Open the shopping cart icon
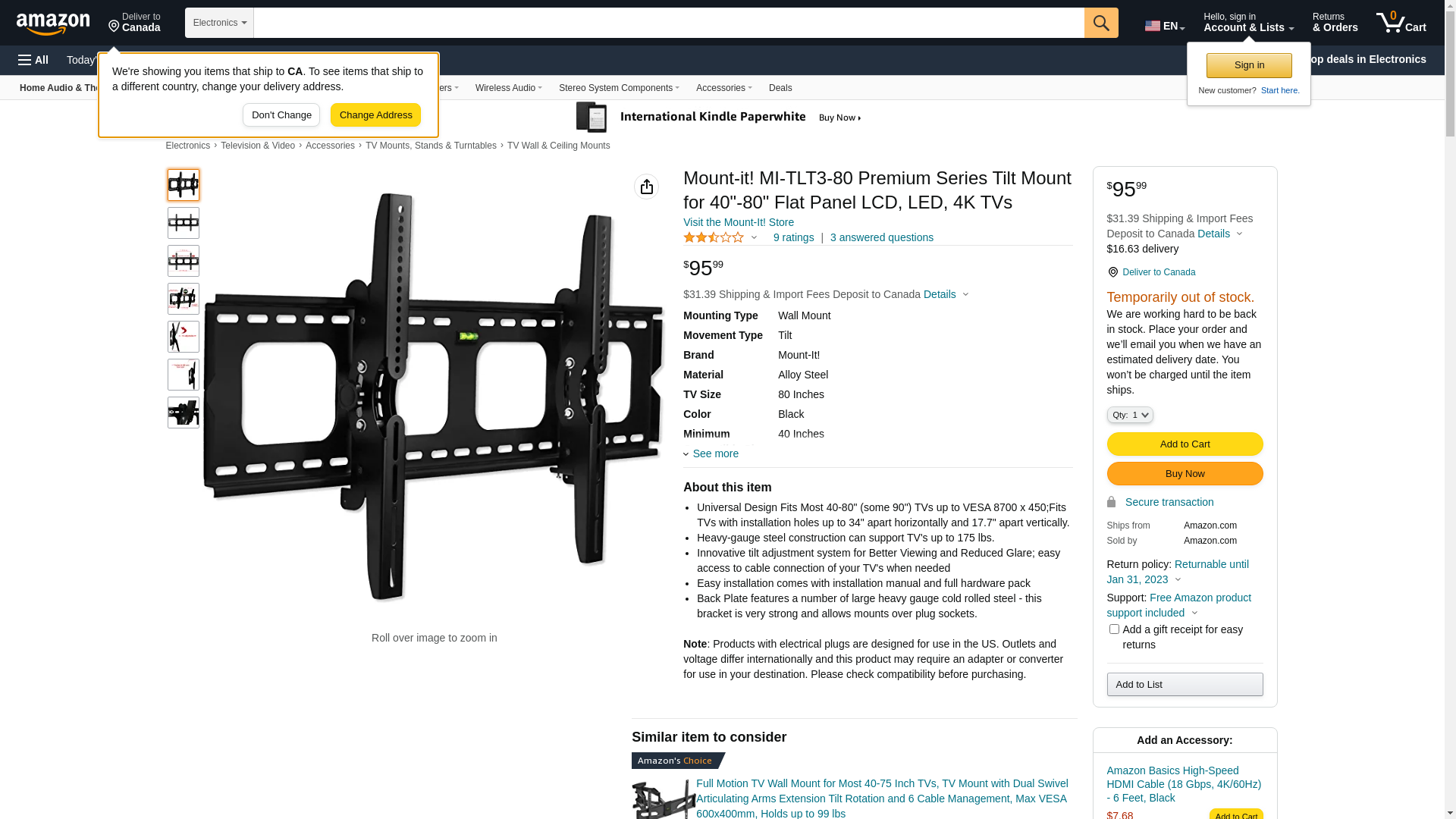Image resolution: width=1456 pixels, height=819 pixels. point(1401,23)
